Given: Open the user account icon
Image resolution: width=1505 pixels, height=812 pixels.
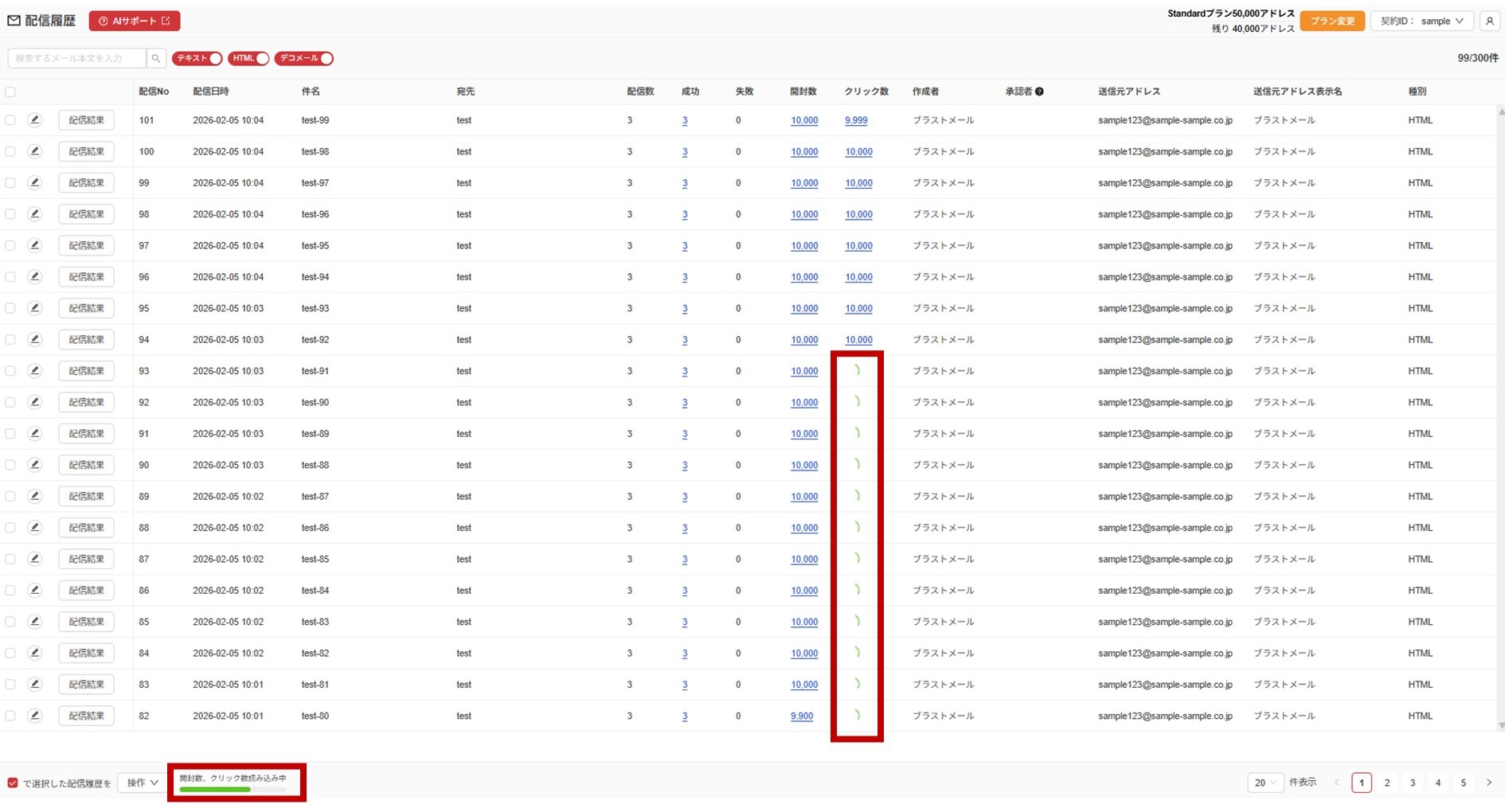Looking at the screenshot, I should point(1489,21).
